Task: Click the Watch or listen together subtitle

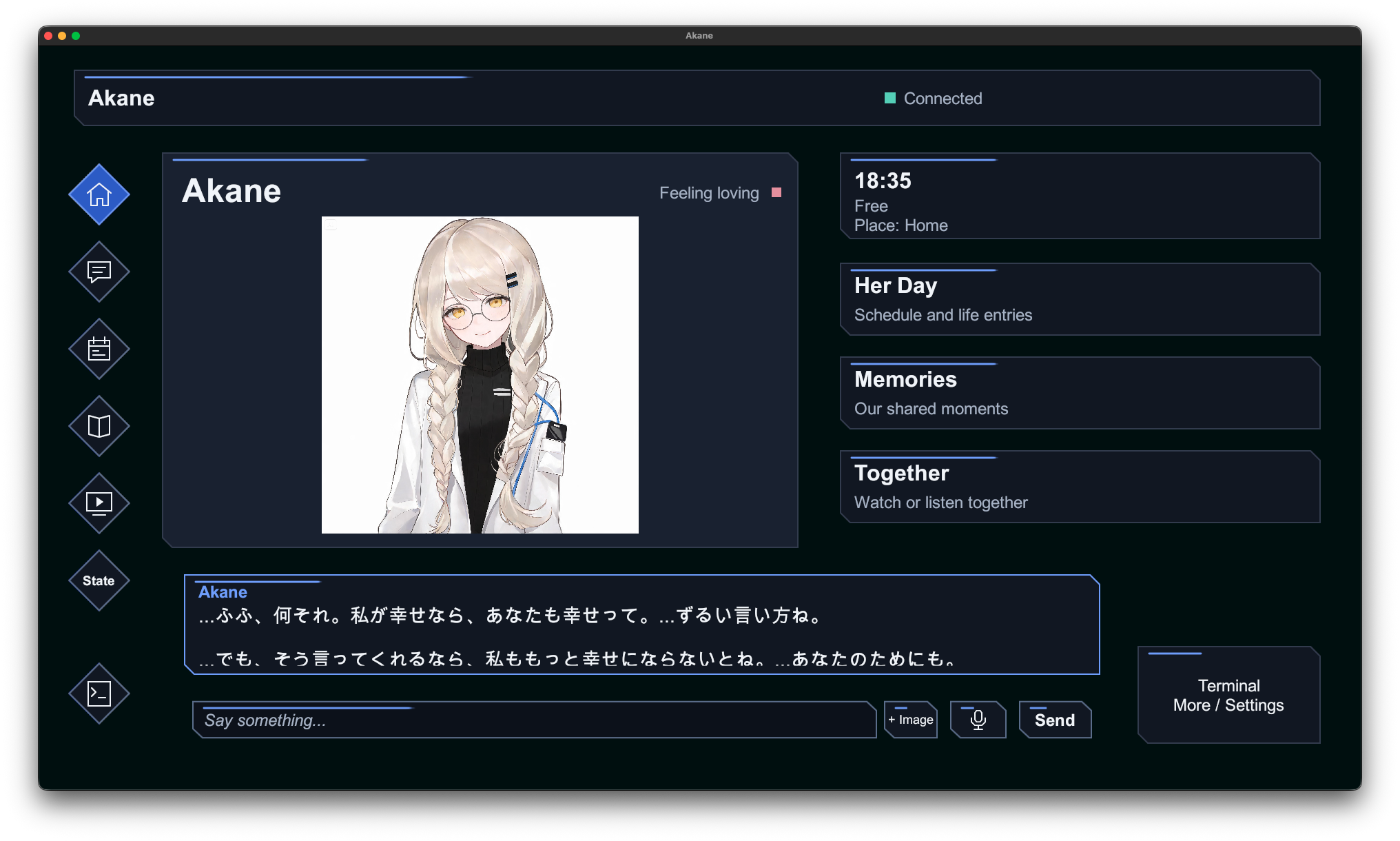Action: click(940, 503)
